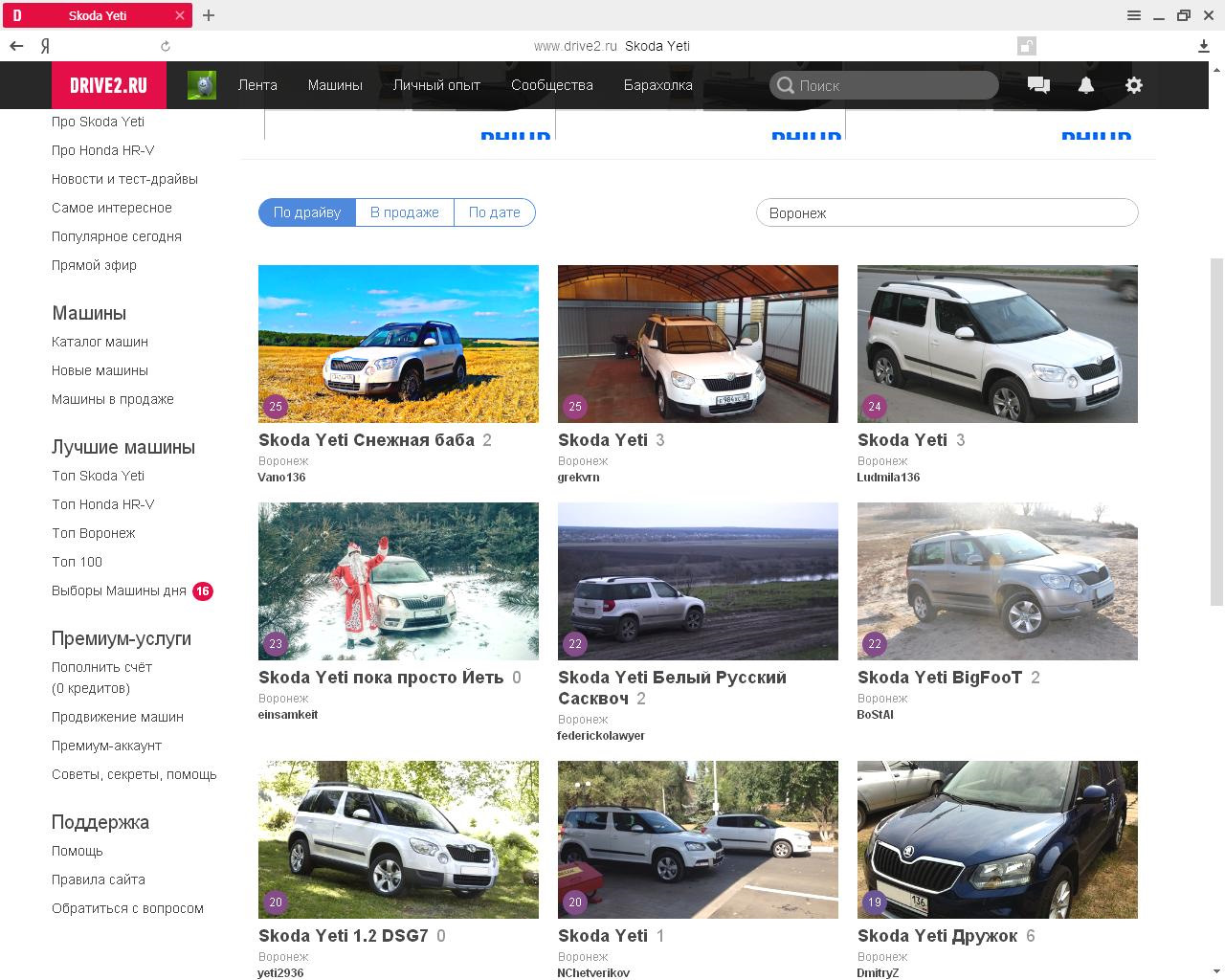The image size is (1225, 980).
Task: Click the Yandex Я icon
Action: coord(45,46)
